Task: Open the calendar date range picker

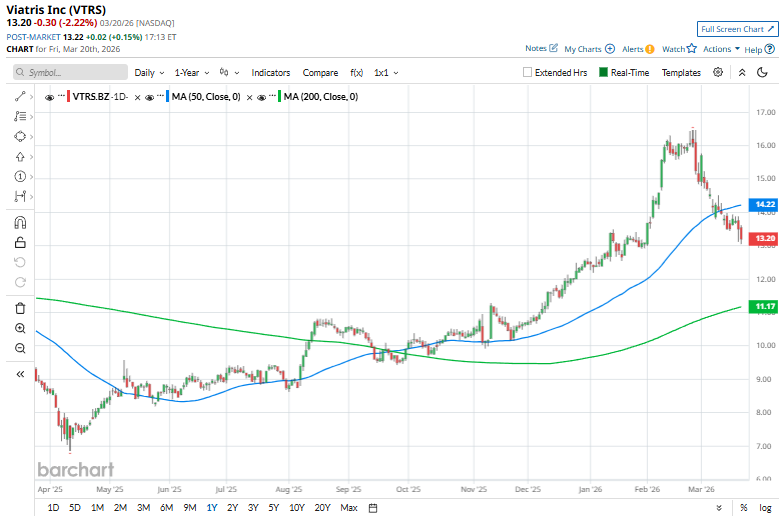Action: click(x=372, y=508)
